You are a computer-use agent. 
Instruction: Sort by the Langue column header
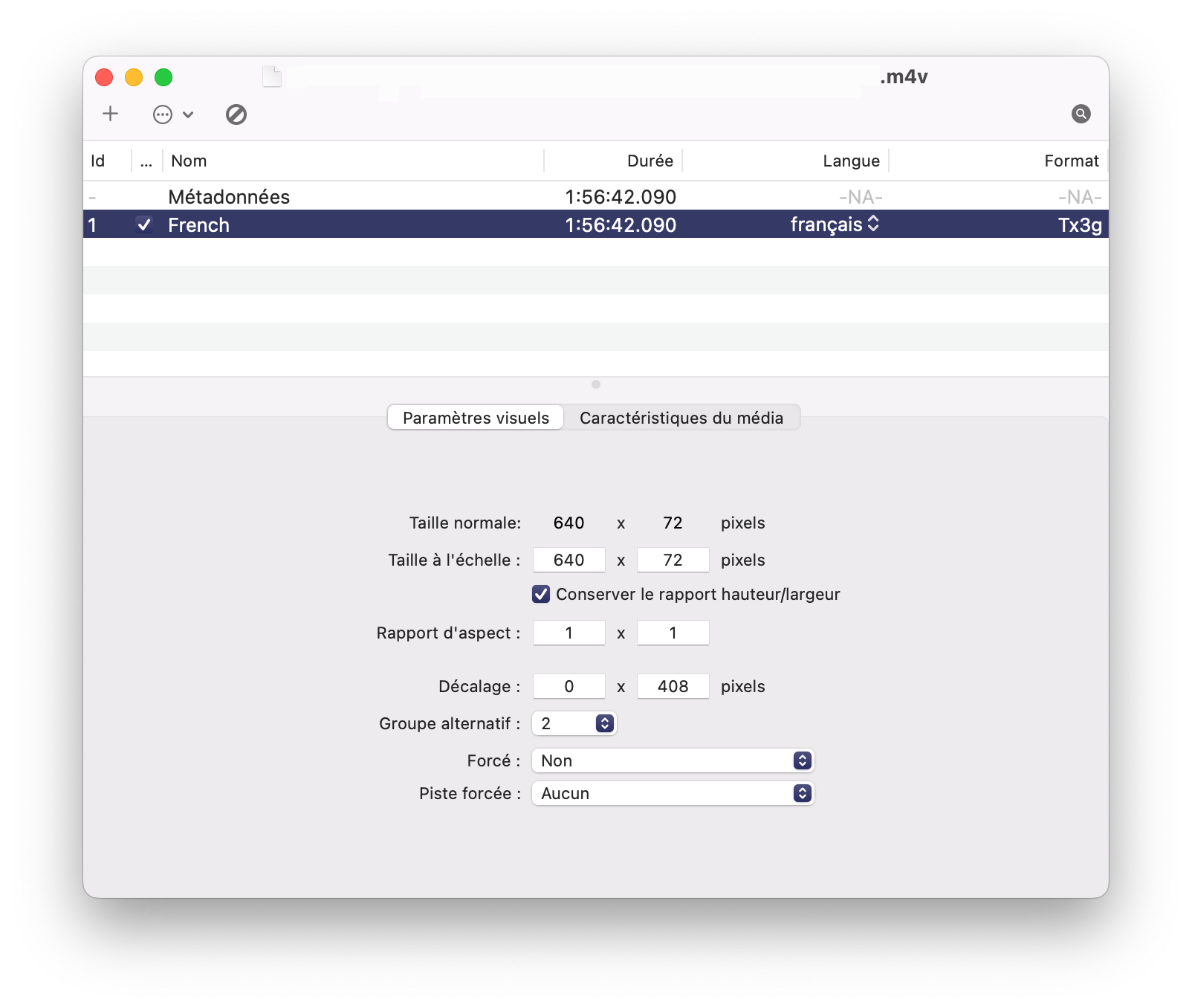tap(786, 161)
